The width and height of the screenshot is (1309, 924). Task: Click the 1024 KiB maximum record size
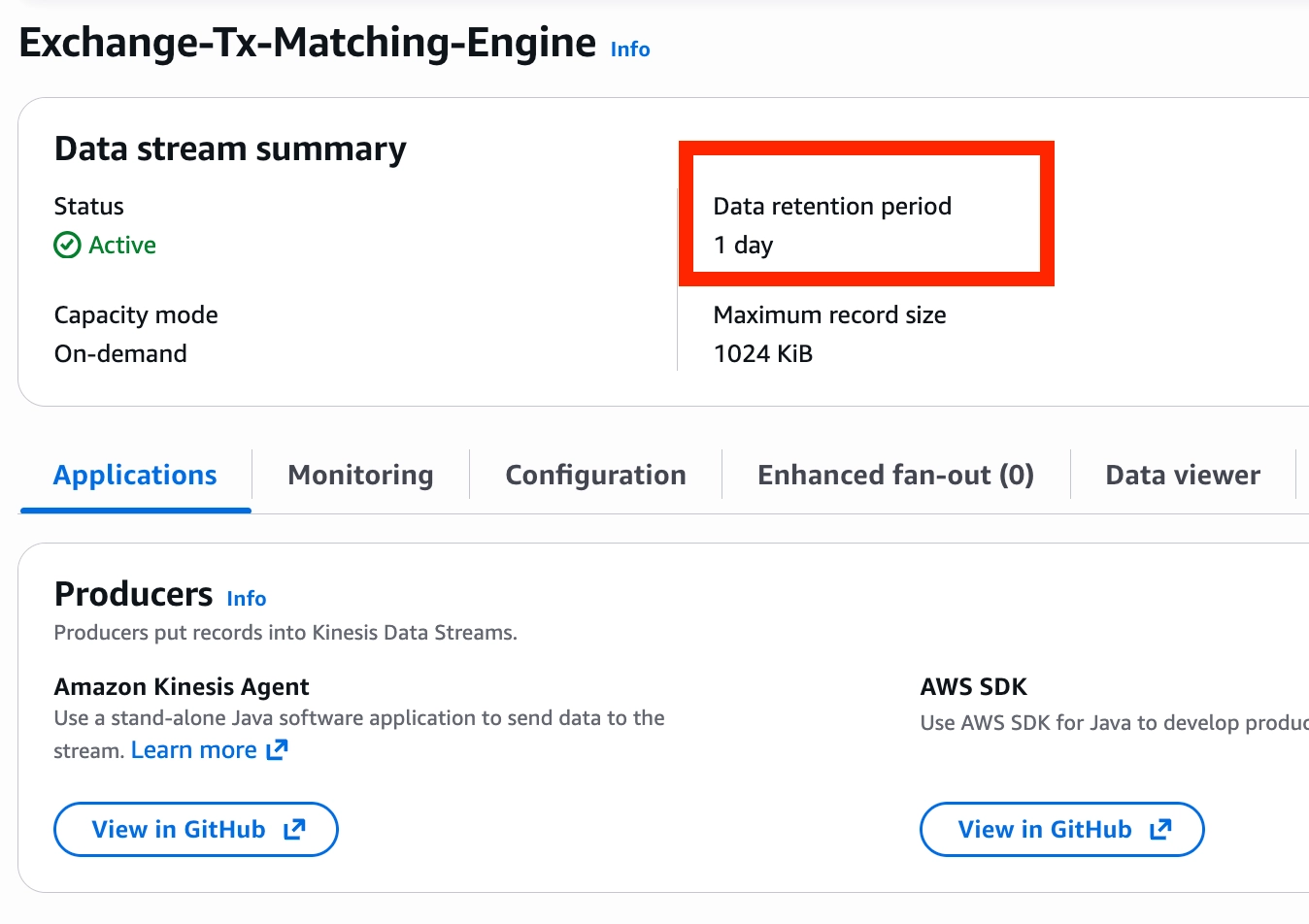pos(762,354)
